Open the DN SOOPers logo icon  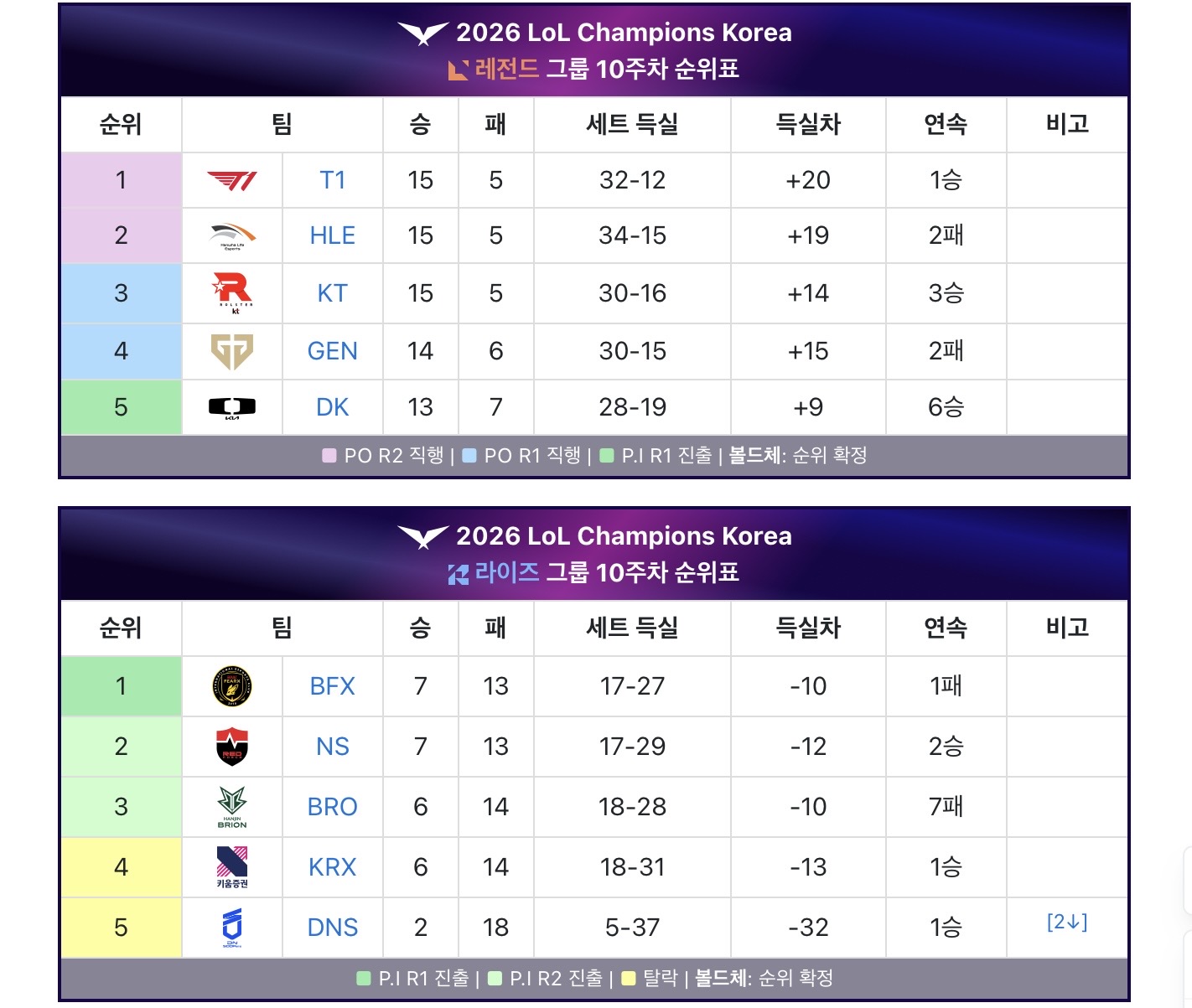pyautogui.click(x=232, y=928)
